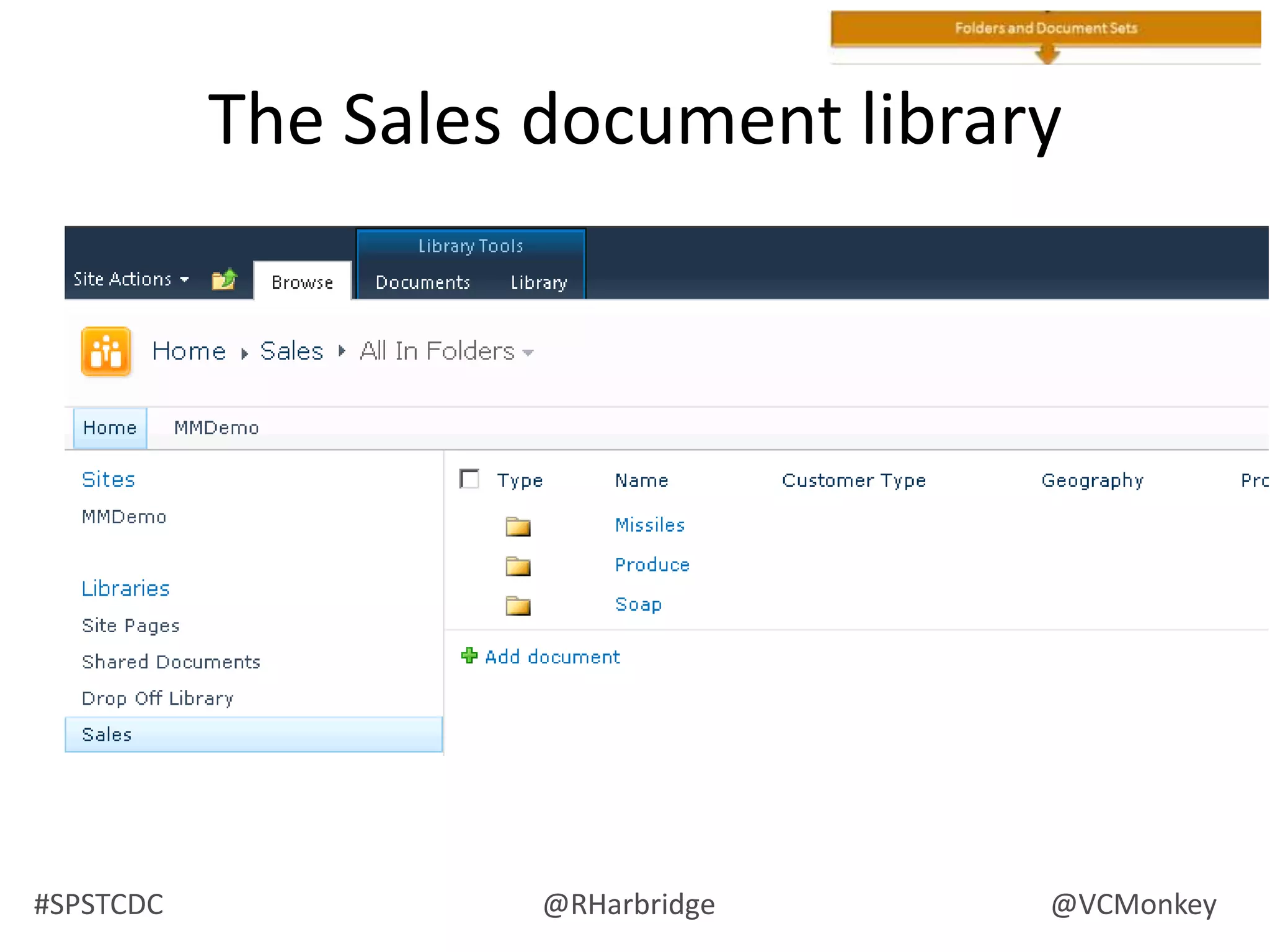Screen dimensions: 1270x952
Task: Click the Navigate Up folder icon
Action: pyautogui.click(x=224, y=280)
